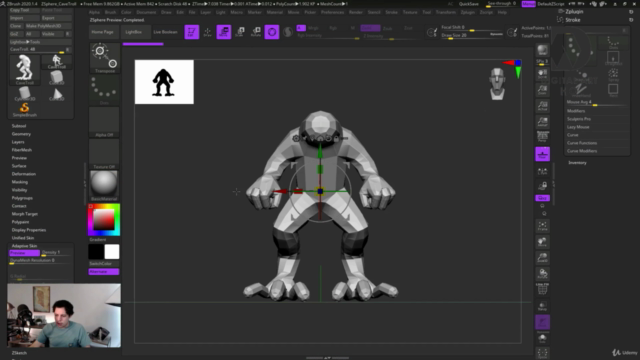Image resolution: width=640 pixels, height=360 pixels.
Task: Click the Zoom3D view icon
Action: click(x=542, y=258)
